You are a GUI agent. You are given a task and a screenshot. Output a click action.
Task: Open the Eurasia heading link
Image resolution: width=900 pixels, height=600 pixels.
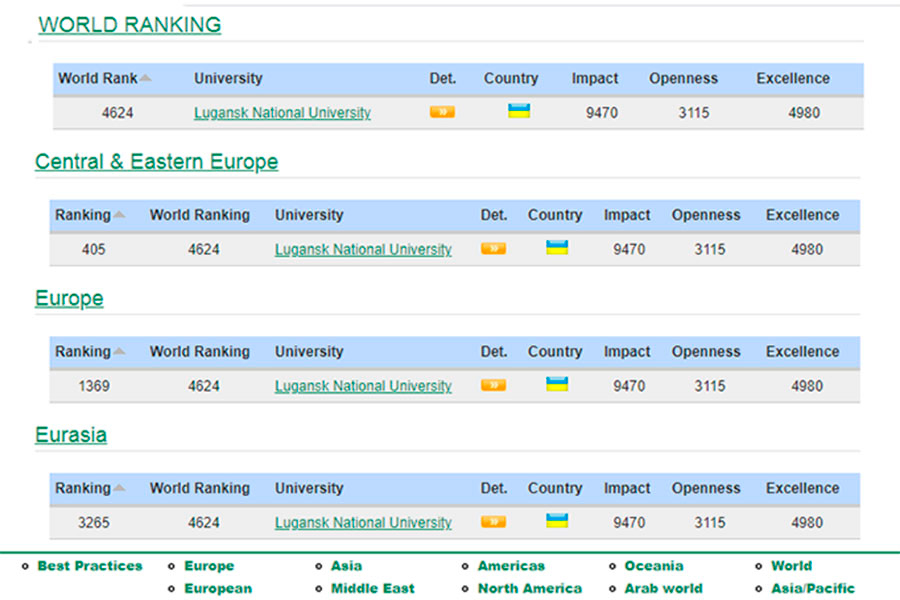(x=71, y=435)
